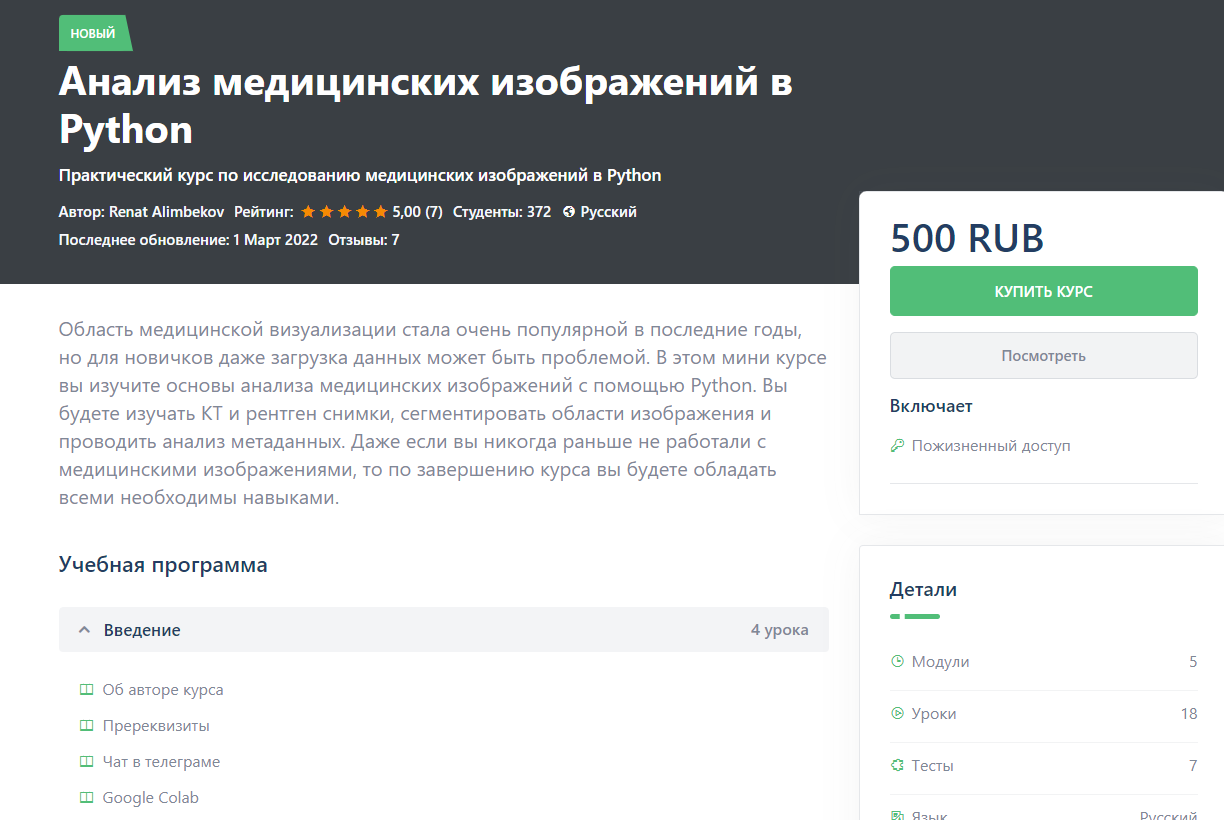
Task: Click the book icon next to Об авторе курса
Action: click(x=86, y=690)
